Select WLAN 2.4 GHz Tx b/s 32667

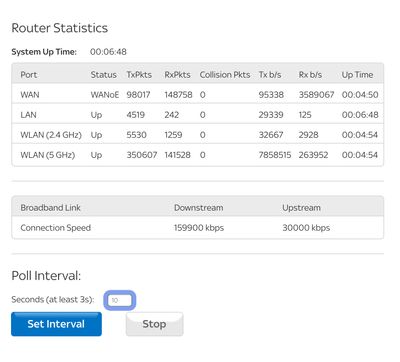click(x=271, y=135)
